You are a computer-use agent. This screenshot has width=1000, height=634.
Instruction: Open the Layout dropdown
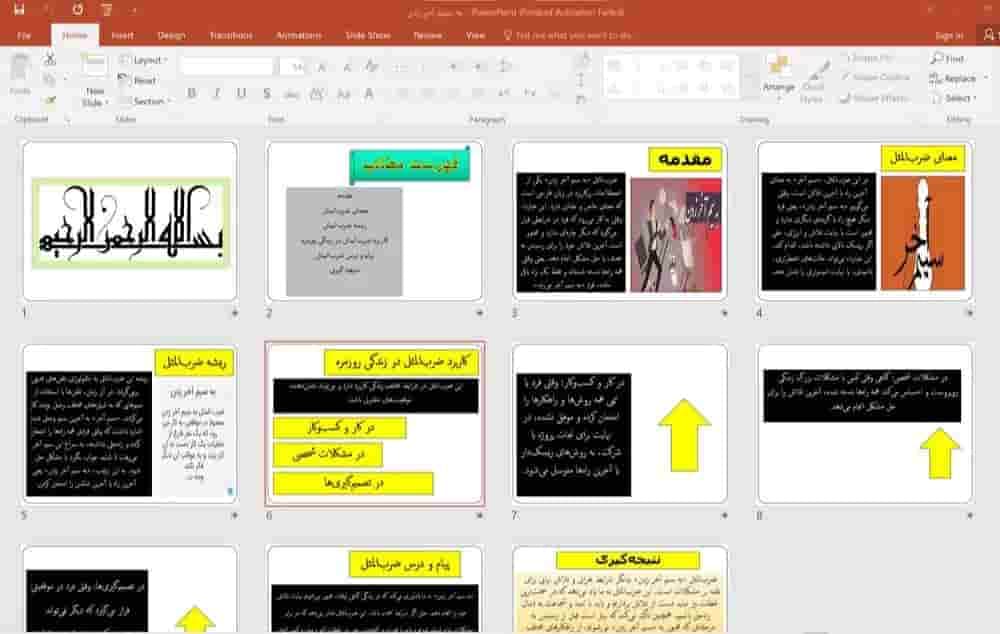143,60
